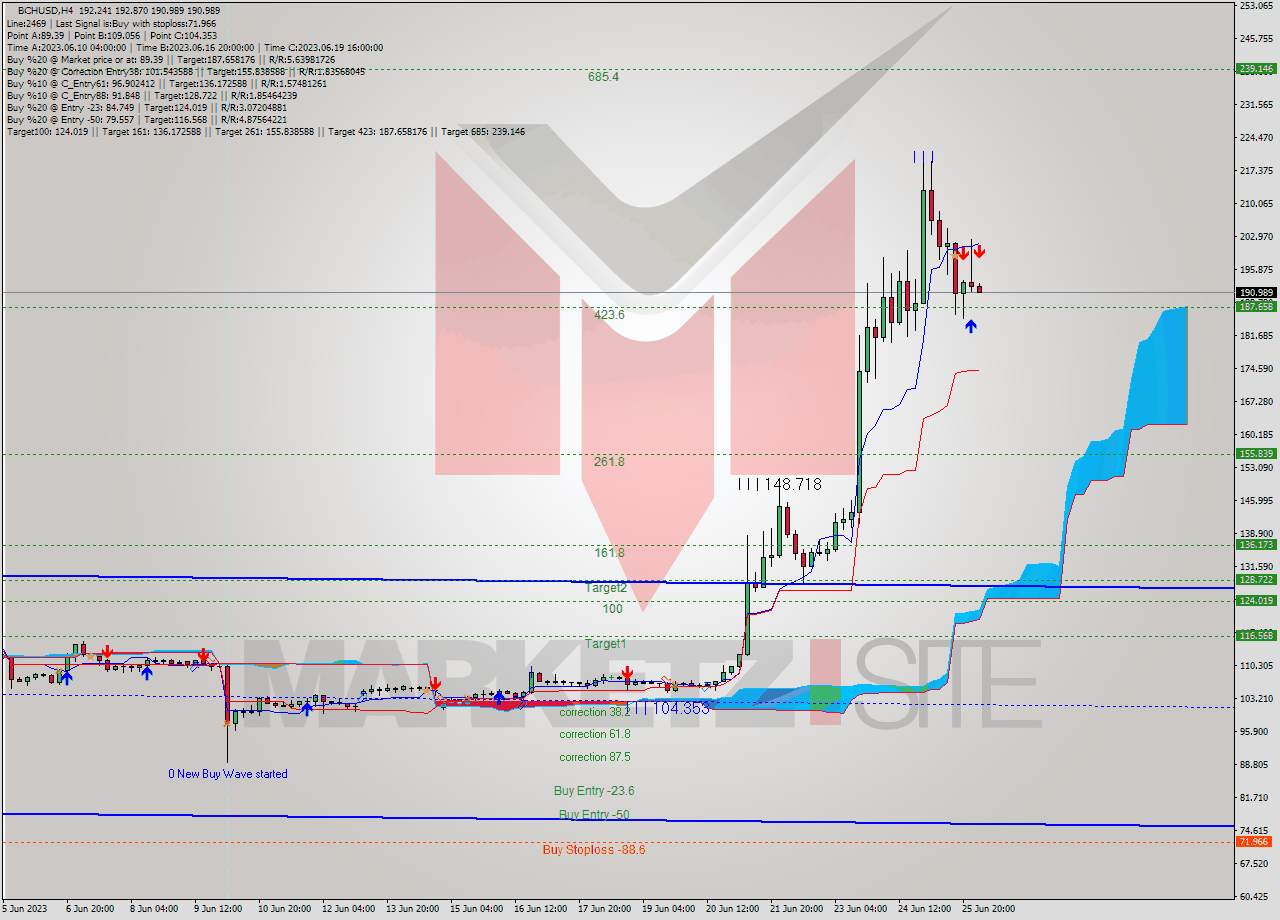
Task: Click the 174.590 price axis value
Action: (x=1256, y=369)
